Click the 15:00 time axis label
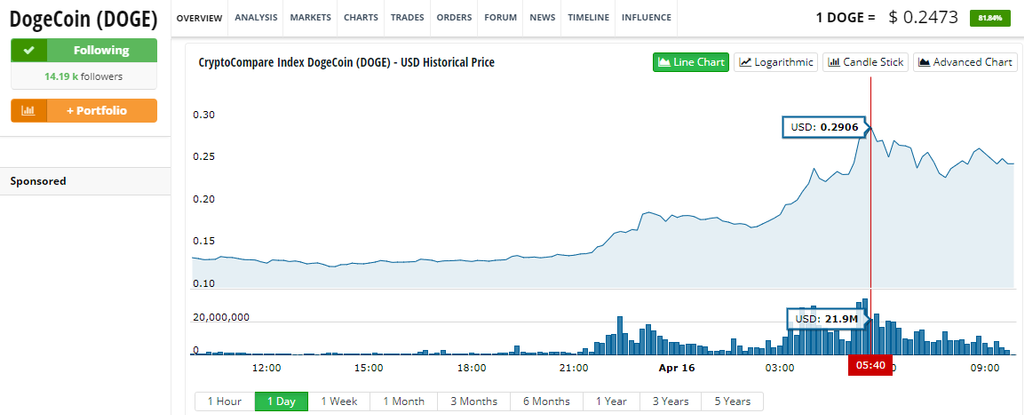 pos(368,368)
